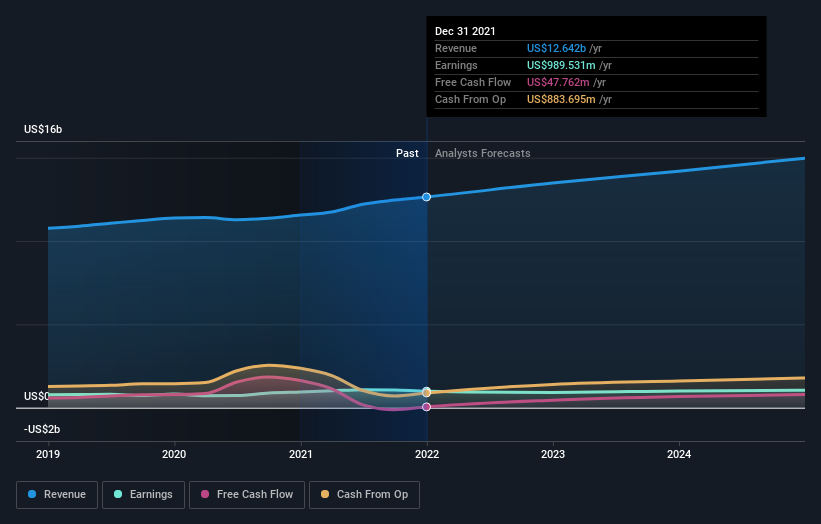Screen dimensions: 821x524
Task: Click the US$0 y-axis label
Action: 36,396
